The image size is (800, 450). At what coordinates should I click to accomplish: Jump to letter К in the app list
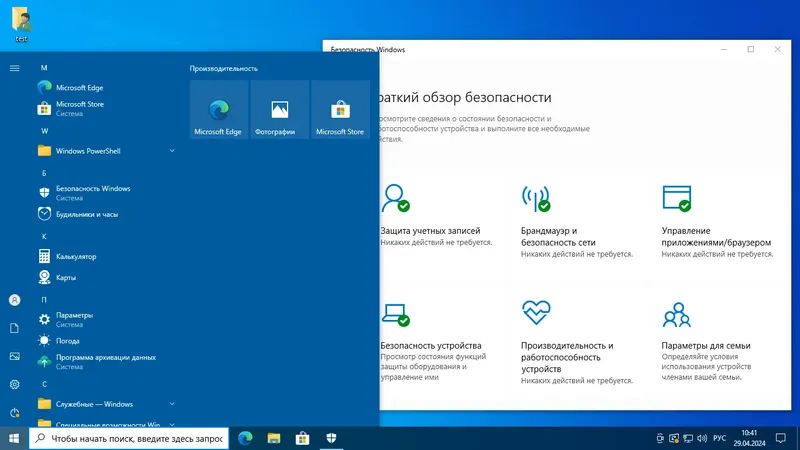(44, 236)
